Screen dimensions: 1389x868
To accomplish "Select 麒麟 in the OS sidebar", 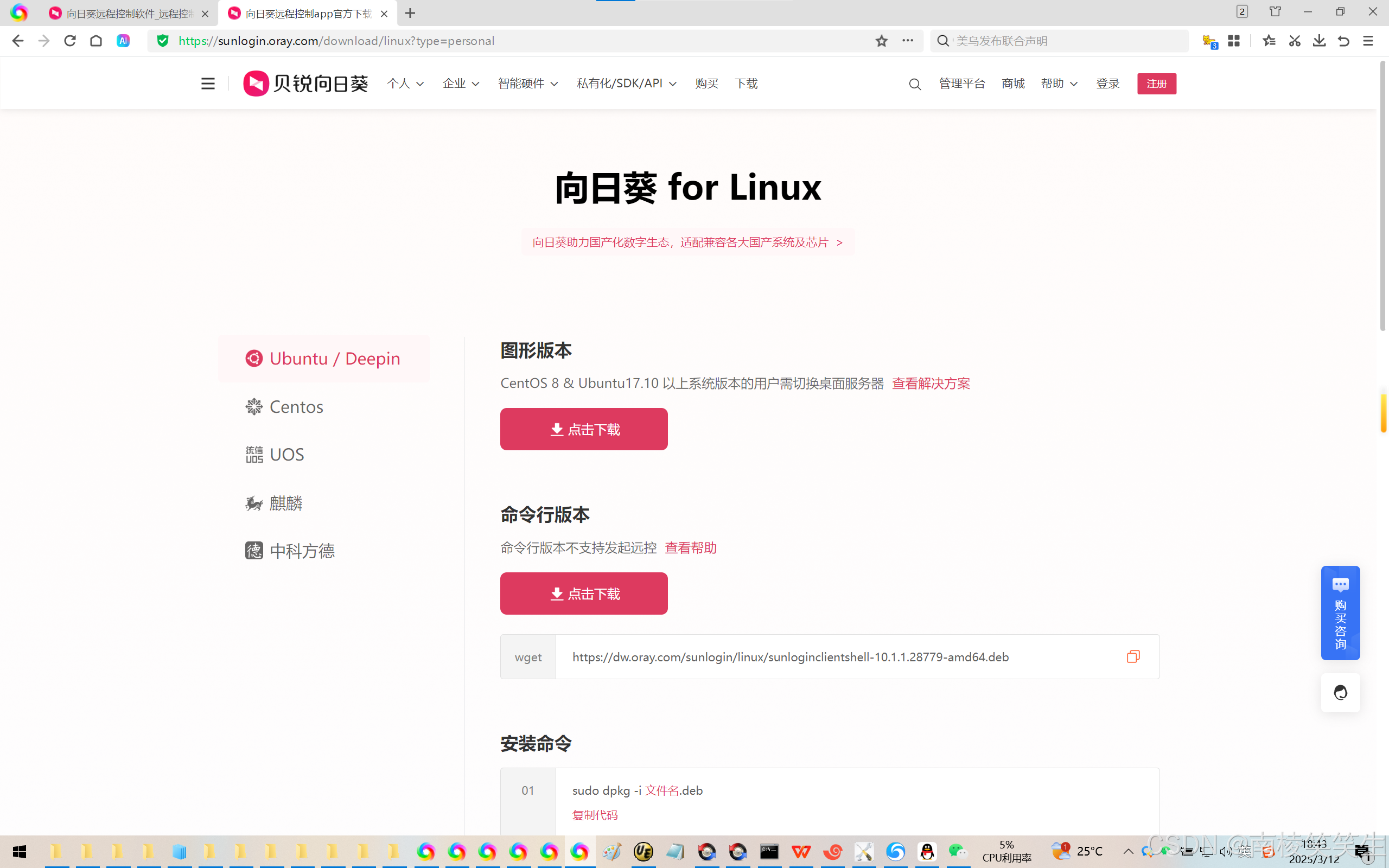I will coord(274,503).
